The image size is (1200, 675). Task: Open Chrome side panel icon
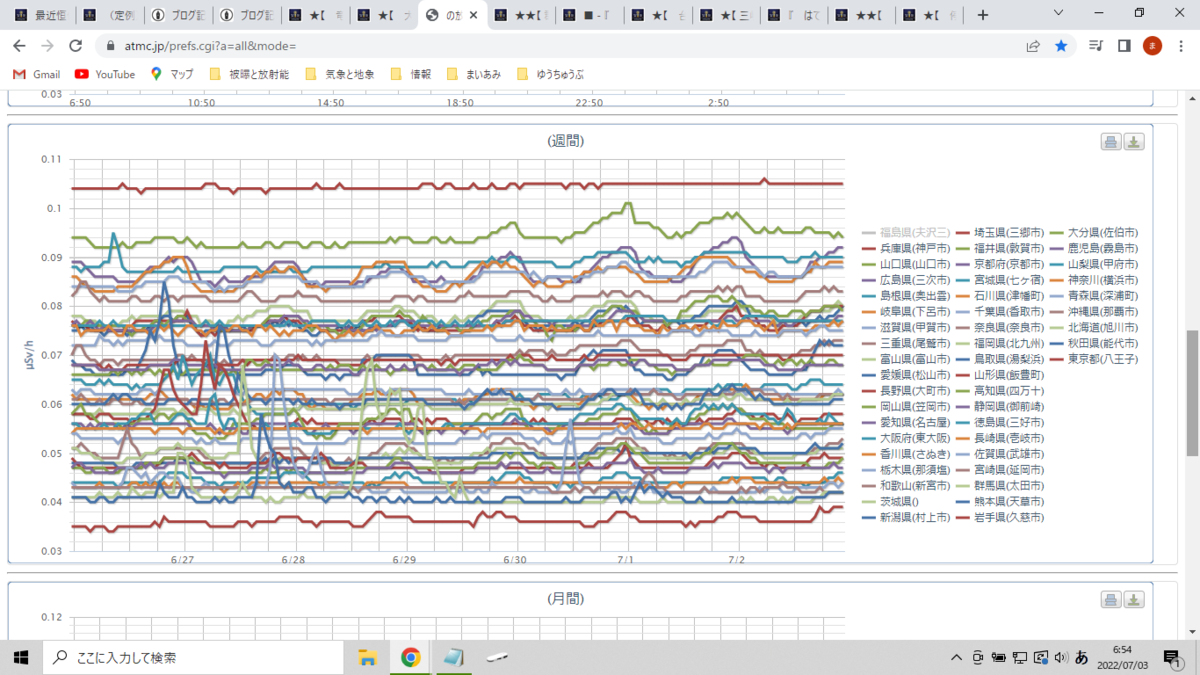click(1124, 46)
